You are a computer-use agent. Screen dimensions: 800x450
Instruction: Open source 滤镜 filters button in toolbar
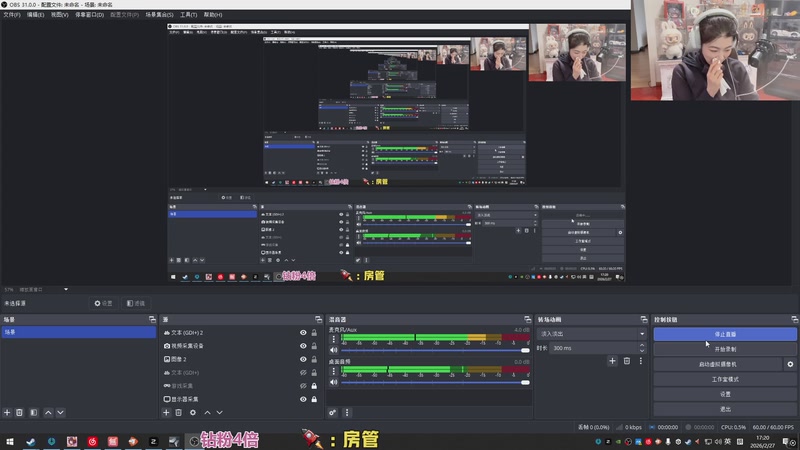[136, 303]
